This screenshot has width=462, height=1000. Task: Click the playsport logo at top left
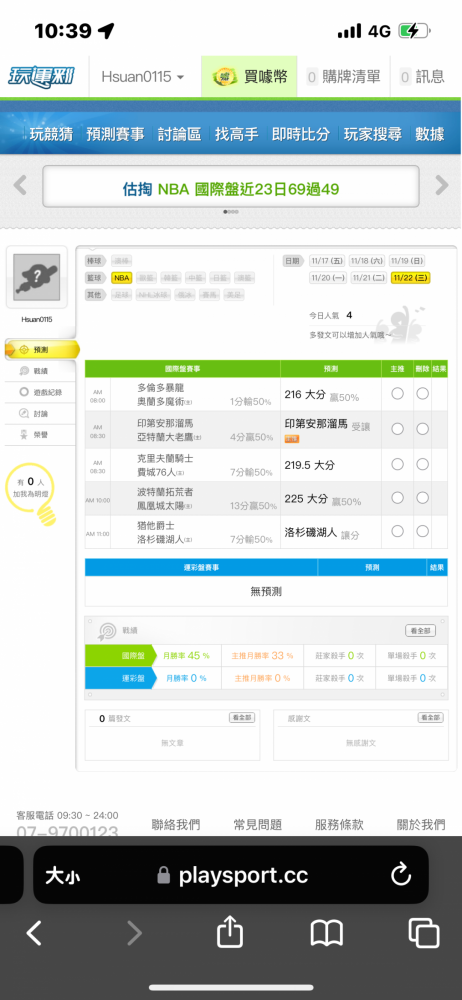point(41,77)
